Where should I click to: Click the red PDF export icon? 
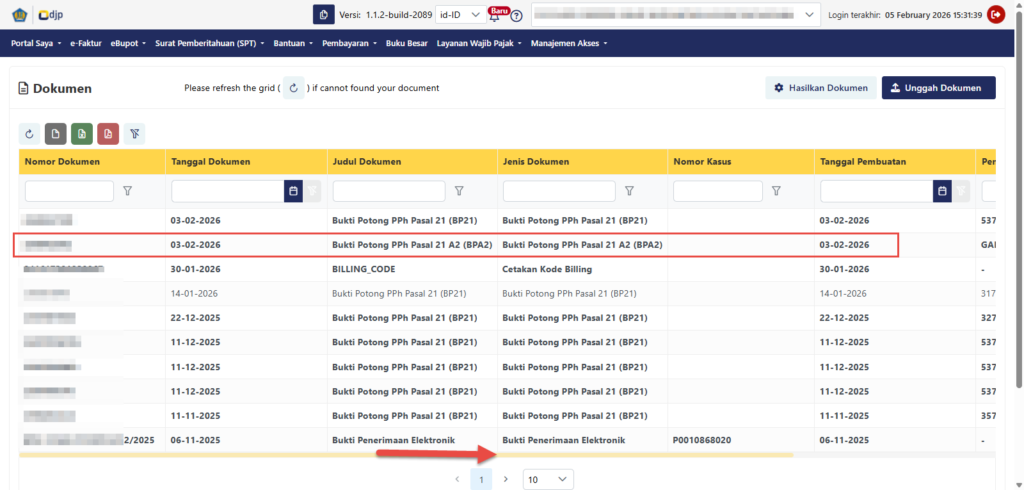108,134
